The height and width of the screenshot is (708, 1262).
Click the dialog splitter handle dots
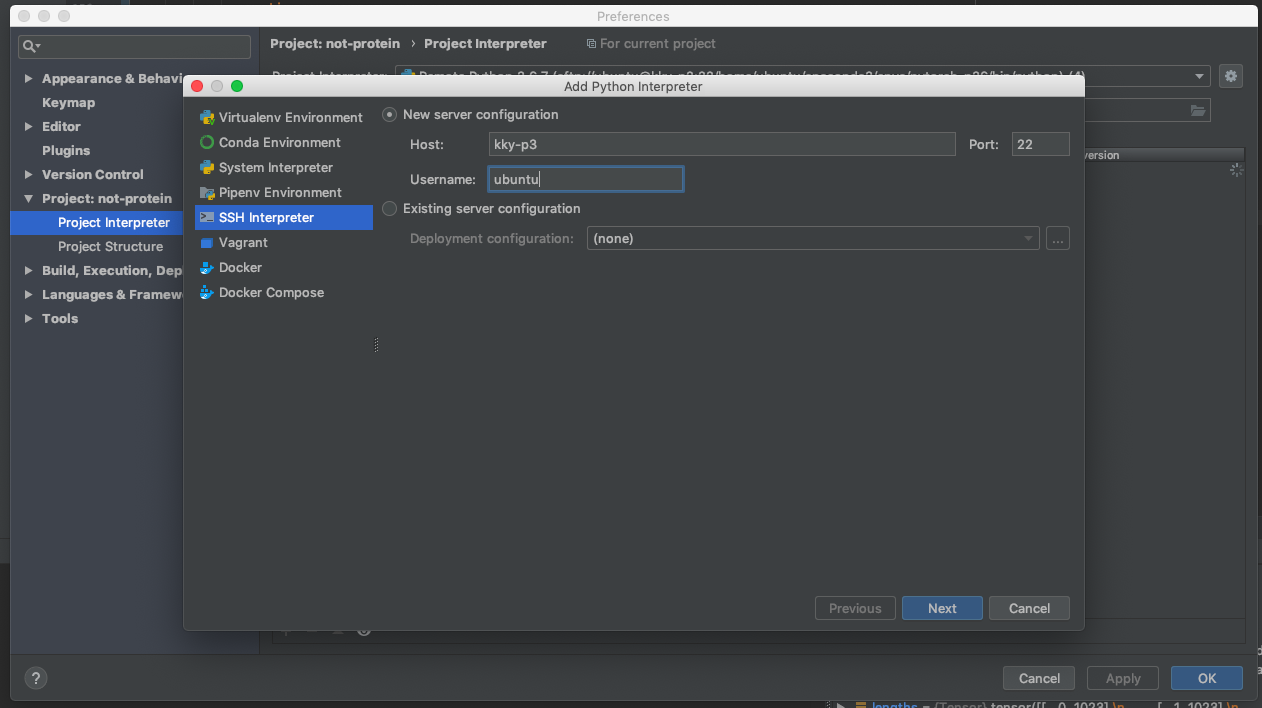point(376,344)
